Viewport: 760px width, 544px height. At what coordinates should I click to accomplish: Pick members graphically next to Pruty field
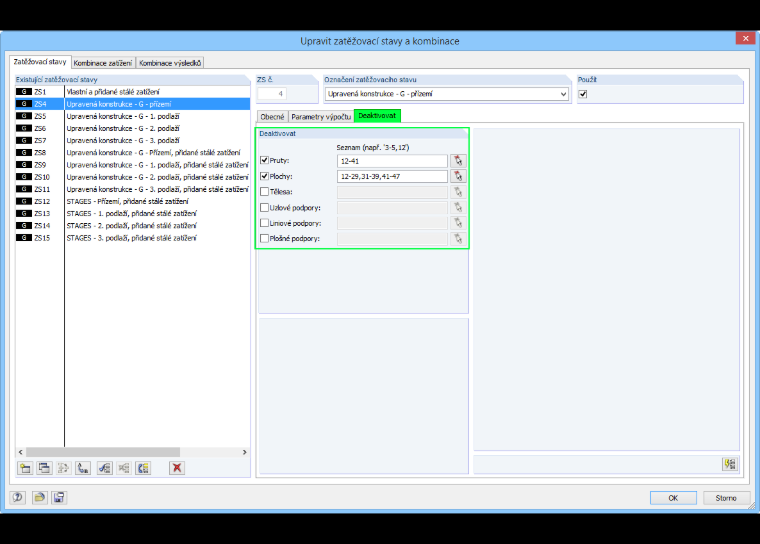tap(458, 160)
